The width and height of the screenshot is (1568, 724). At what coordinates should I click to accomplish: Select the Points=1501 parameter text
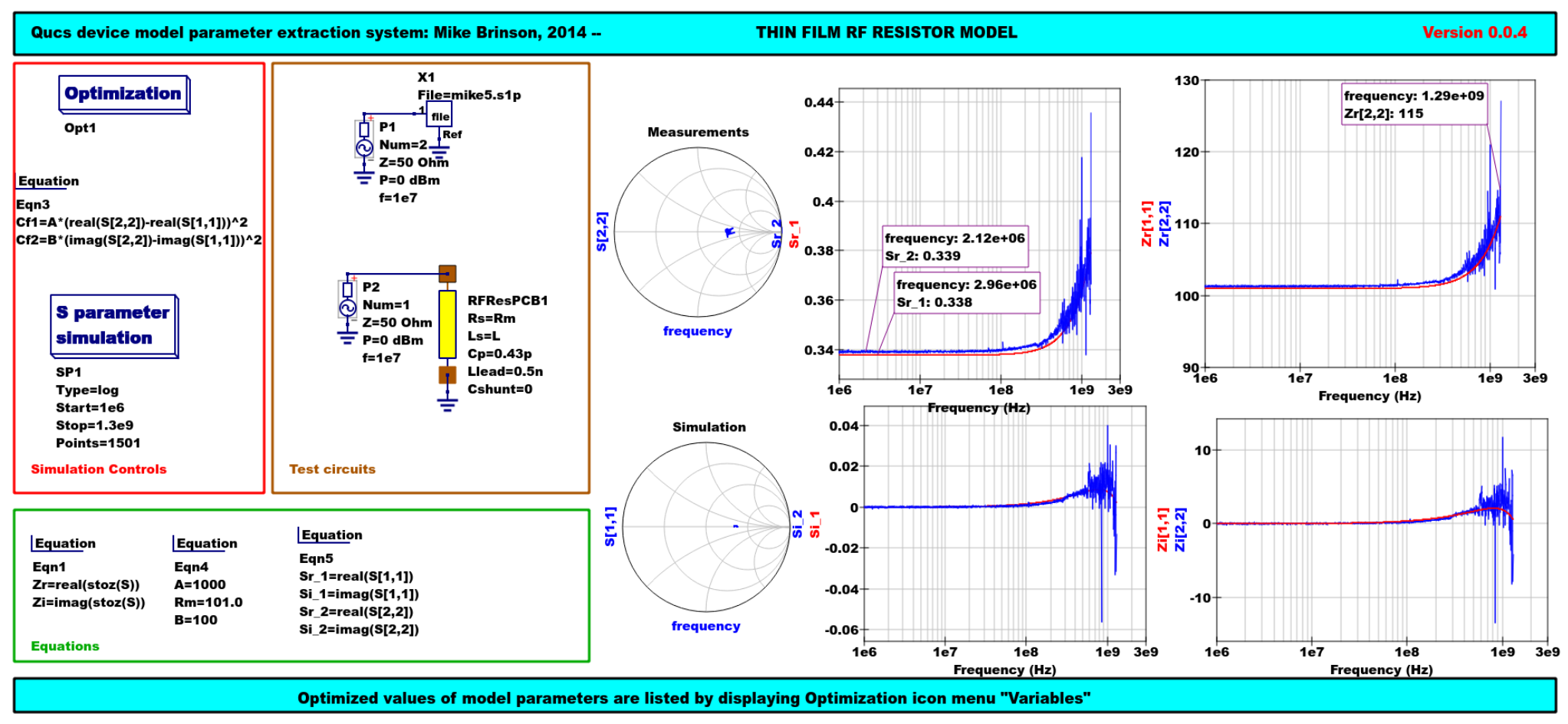coord(98,443)
